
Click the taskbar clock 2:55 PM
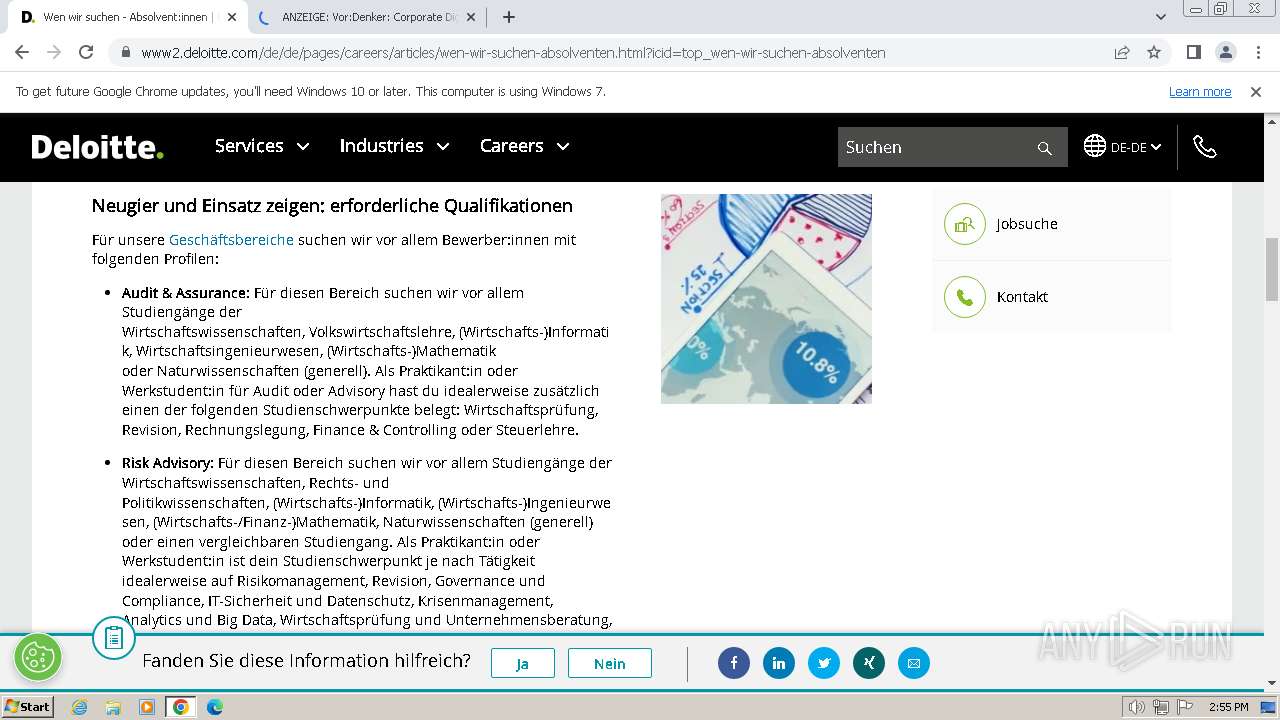[x=1228, y=707]
